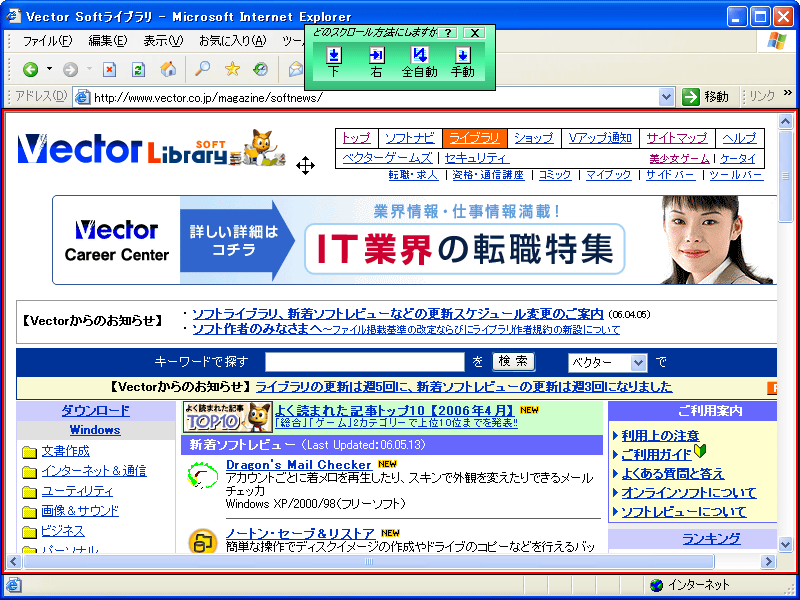The width and height of the screenshot is (800, 600).
Task: Open the ツールバー link
Action: click(x=736, y=175)
